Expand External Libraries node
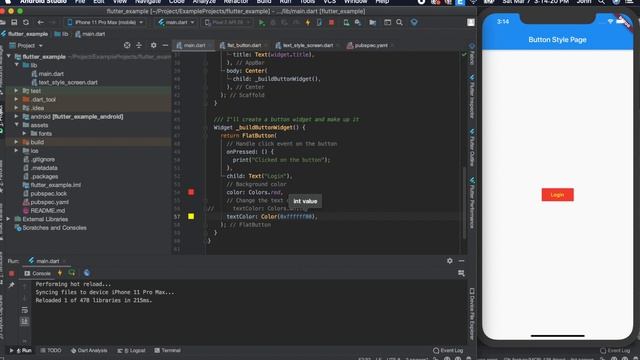 (x=9, y=219)
